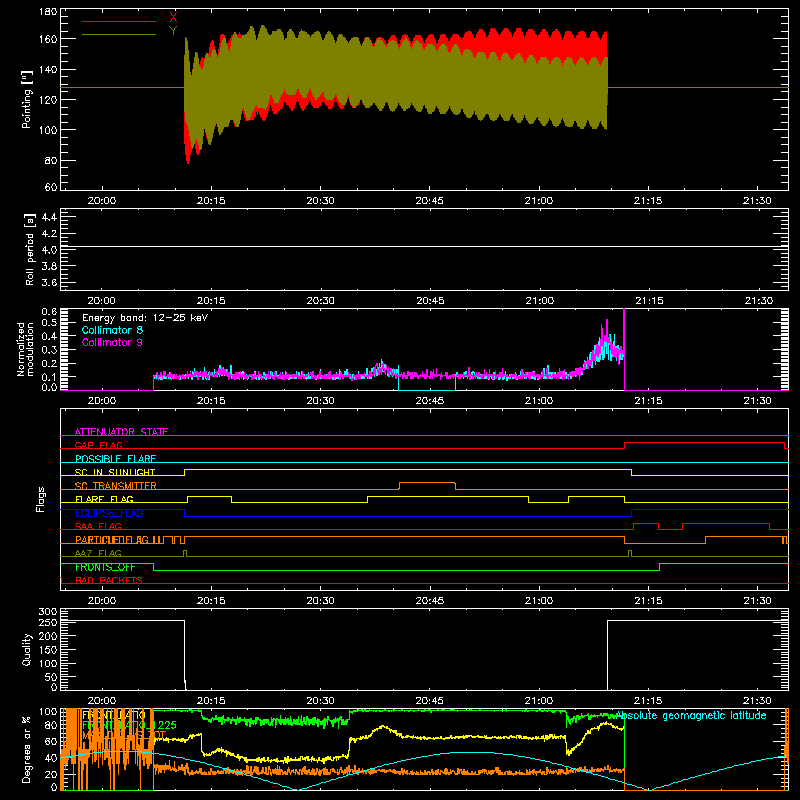Screen dimensions: 800x800
Task: Click the 4.2 tick on roll period axis
Action: 49,234
